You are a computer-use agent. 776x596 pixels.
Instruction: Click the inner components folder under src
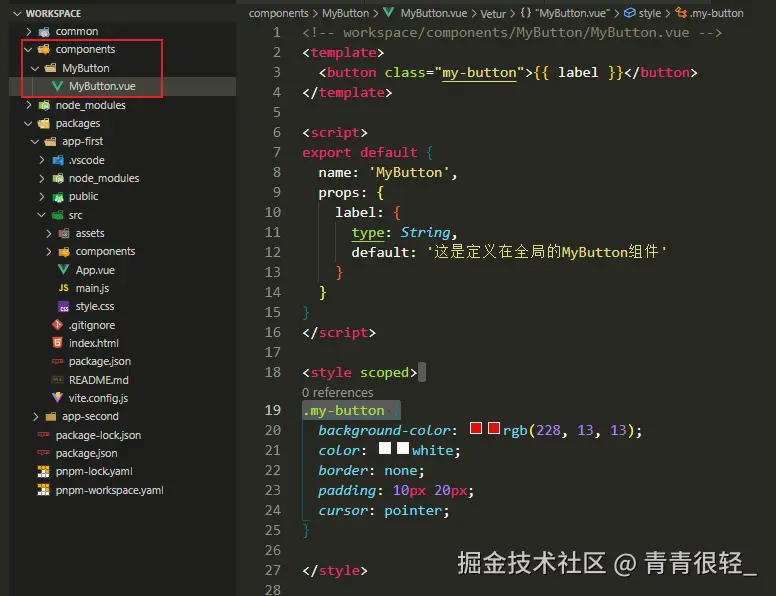pos(105,251)
